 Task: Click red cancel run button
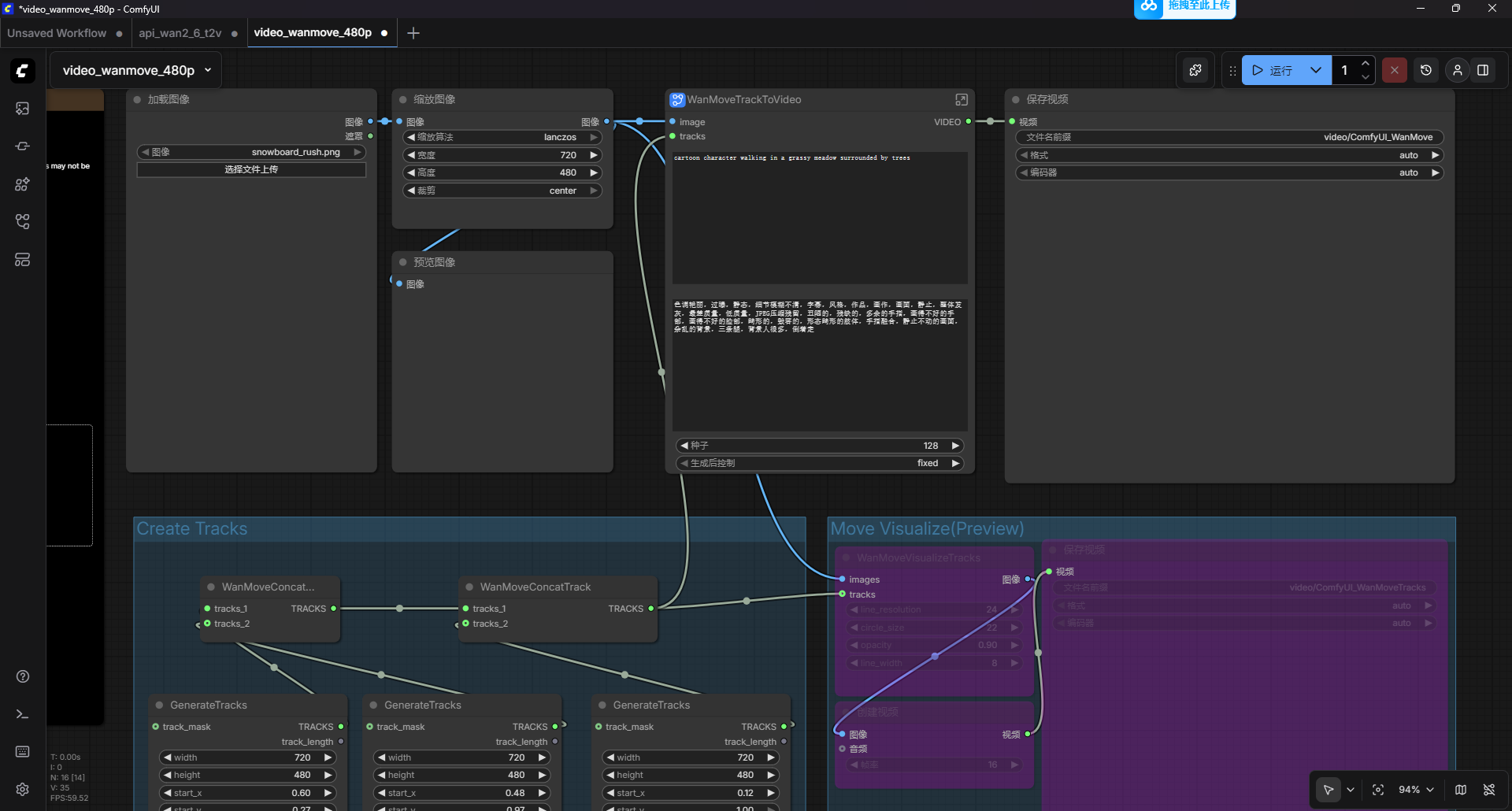1394,70
